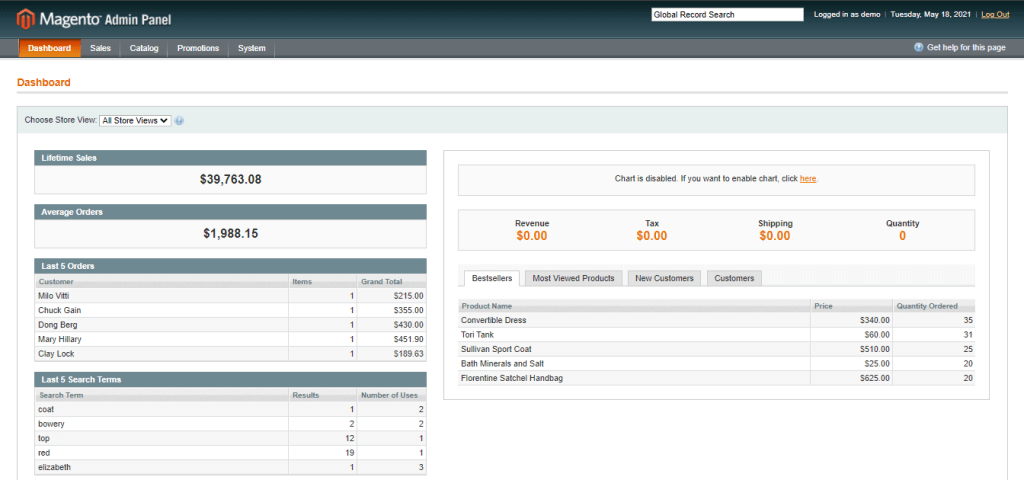Screen dimensions: 1024x480
Task: Click the 'coat' search term
Action: (46, 409)
